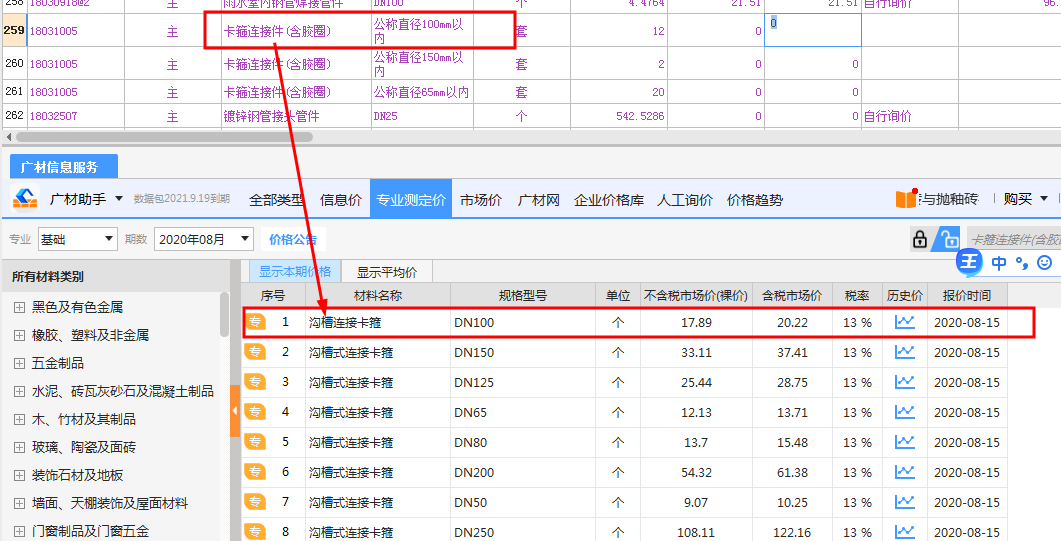The width and height of the screenshot is (1061, 541).
Task: Open the orange book icon with red dot
Action: click(x=906, y=199)
